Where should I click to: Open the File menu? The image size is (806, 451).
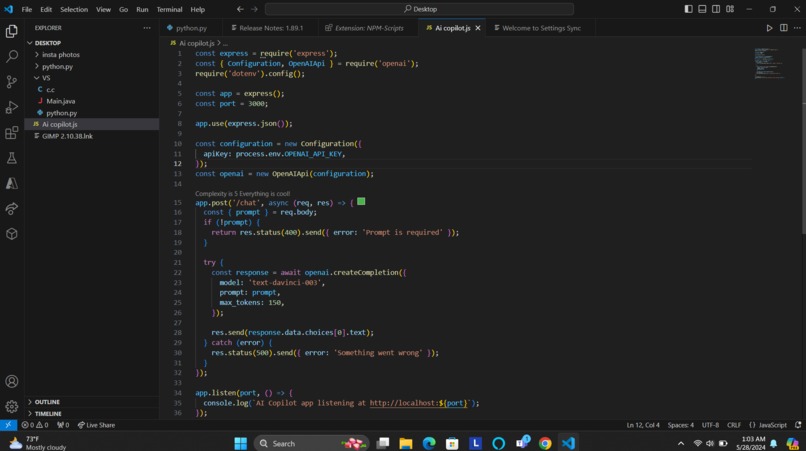click(x=27, y=9)
